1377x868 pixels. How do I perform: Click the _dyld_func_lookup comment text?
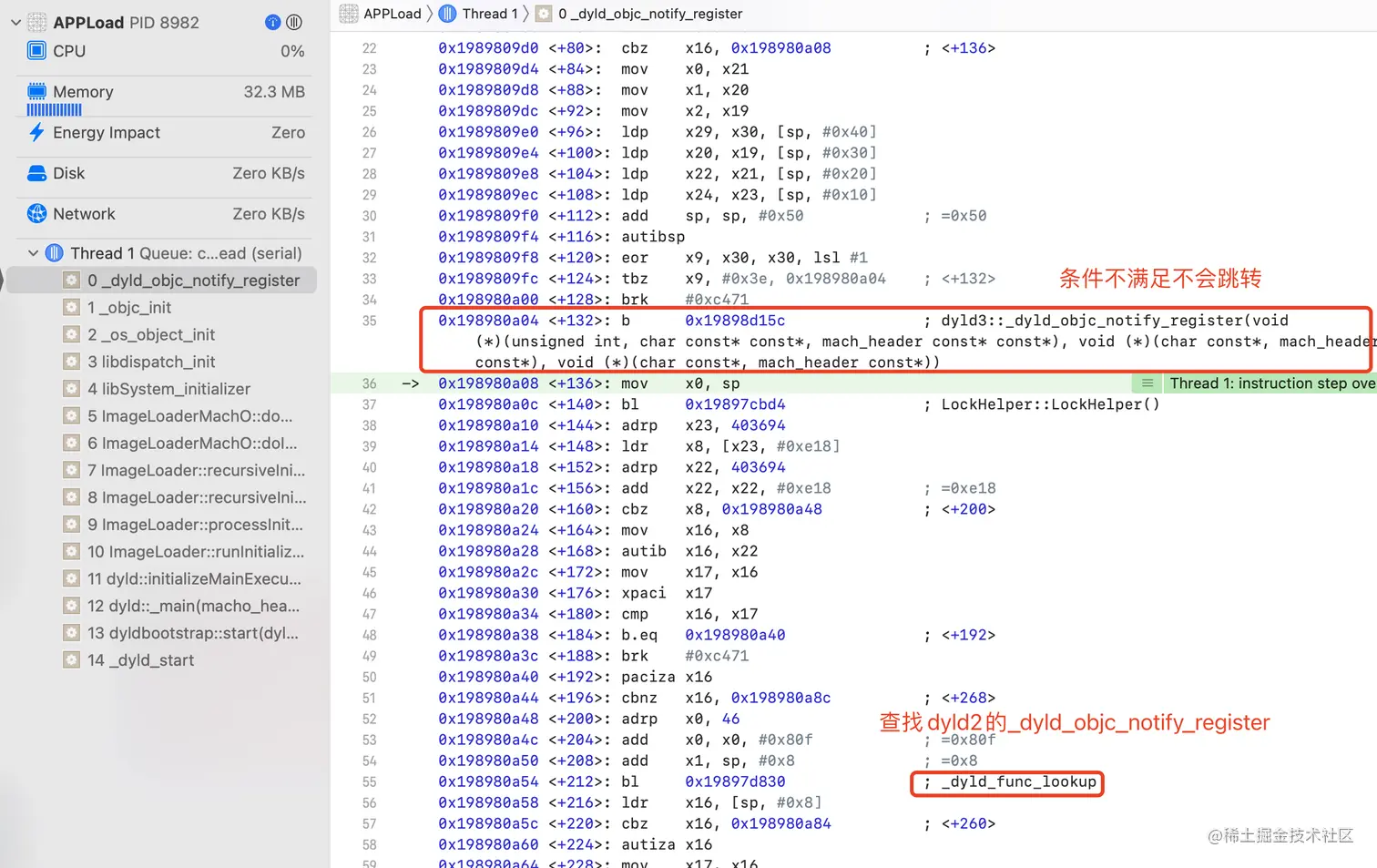click(x=1019, y=781)
